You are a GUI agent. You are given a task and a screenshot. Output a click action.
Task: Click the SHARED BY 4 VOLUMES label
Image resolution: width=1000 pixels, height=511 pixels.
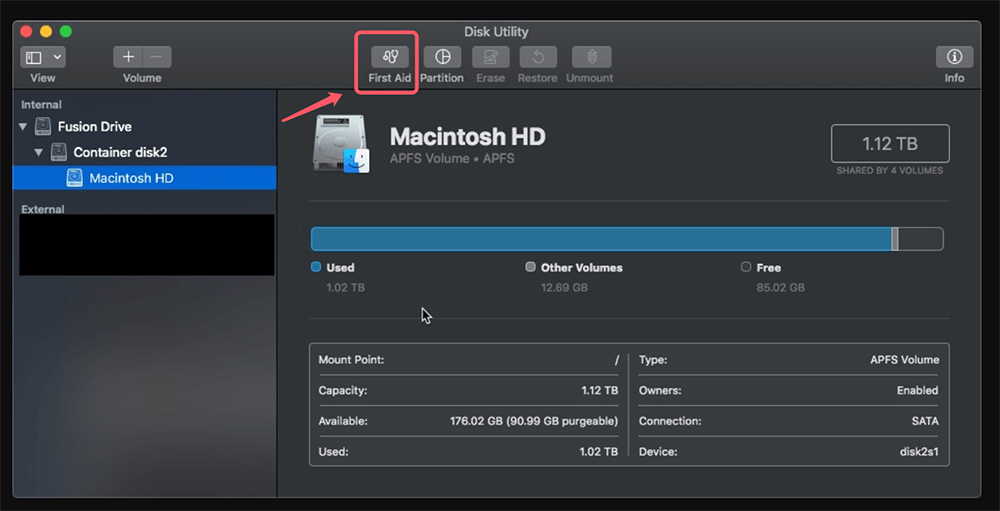click(890, 171)
